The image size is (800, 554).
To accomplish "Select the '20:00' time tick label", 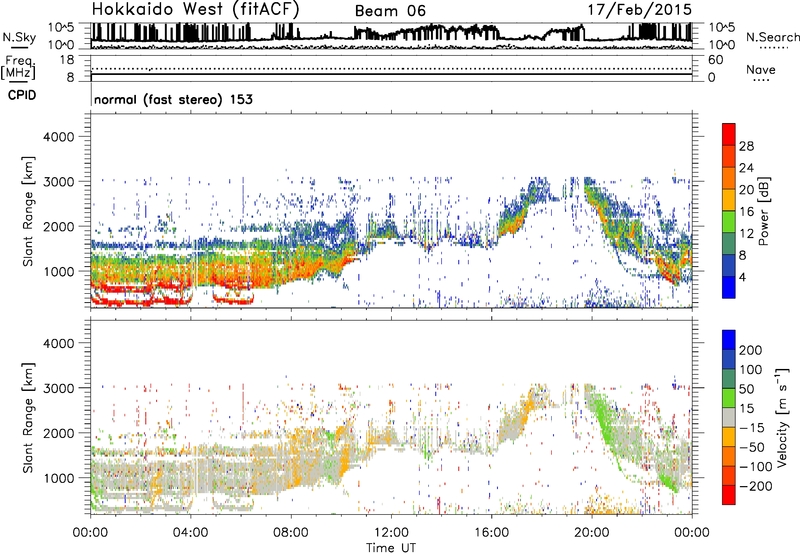I will coord(591,533).
